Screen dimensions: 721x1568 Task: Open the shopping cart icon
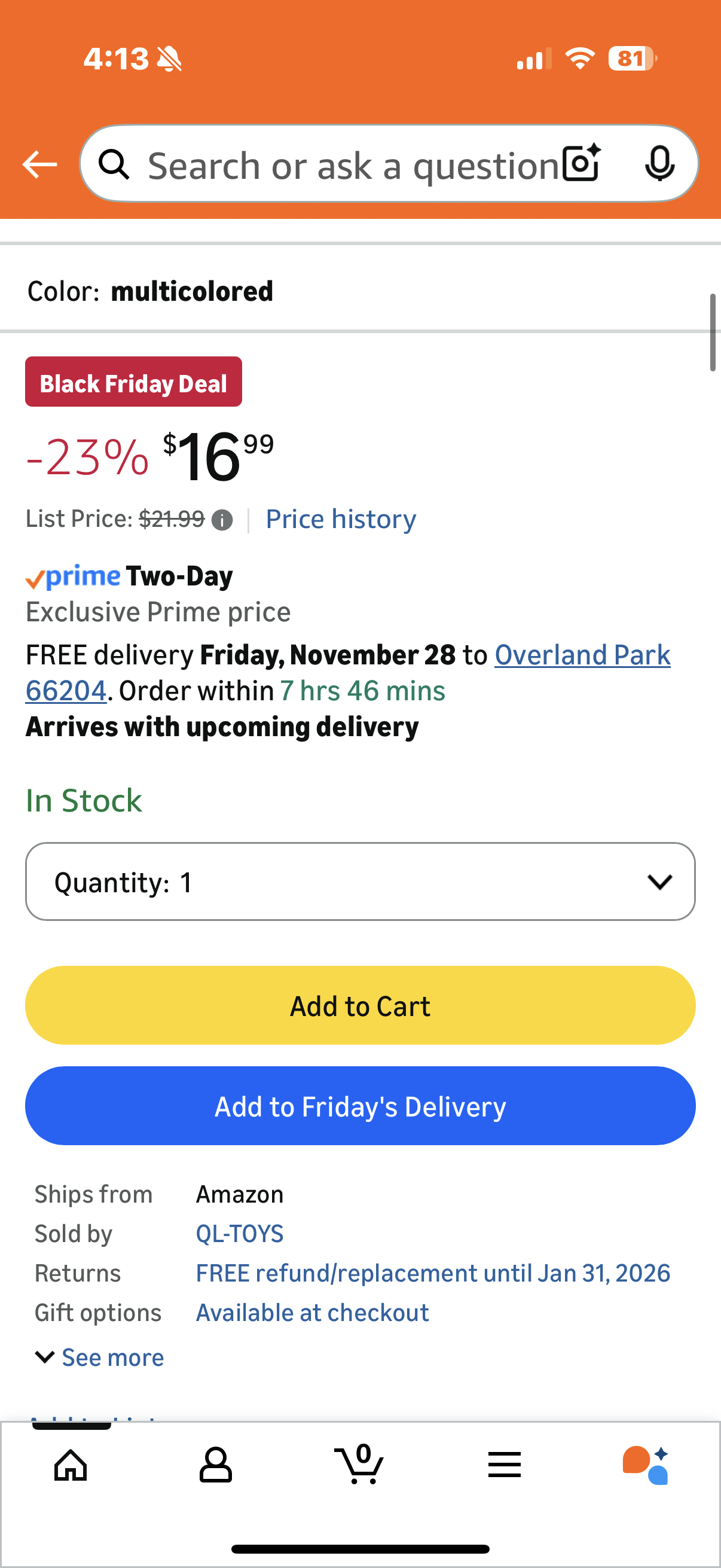[x=359, y=1465]
